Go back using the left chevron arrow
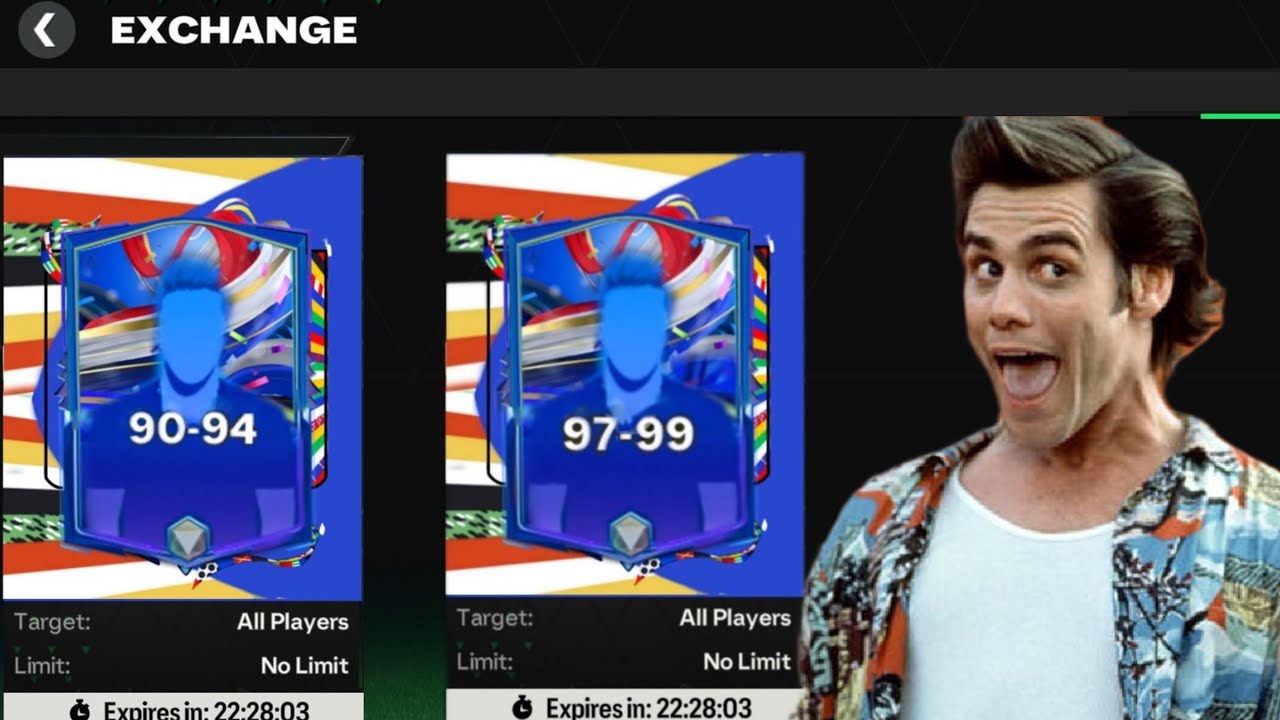Image resolution: width=1280 pixels, height=720 pixels. tap(46, 31)
